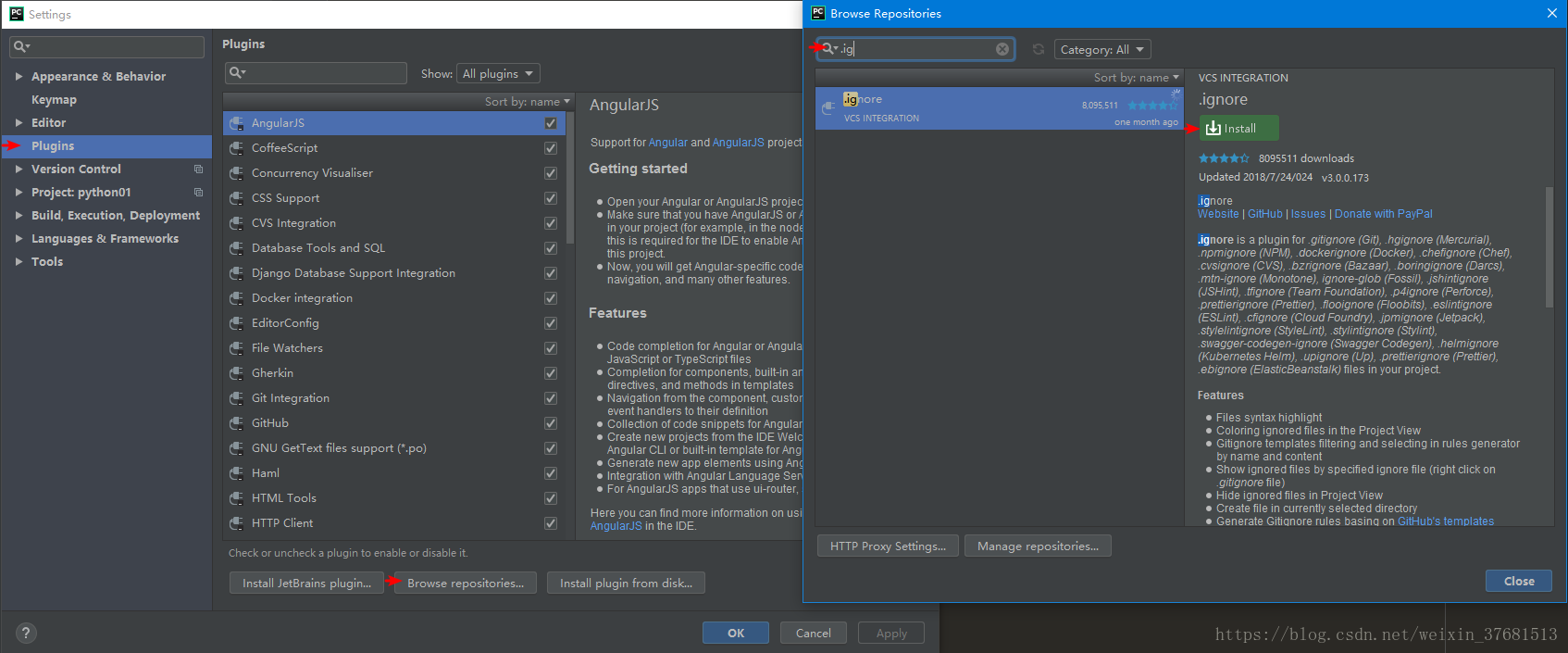Click the Manage repositories... button

pyautogui.click(x=1038, y=546)
